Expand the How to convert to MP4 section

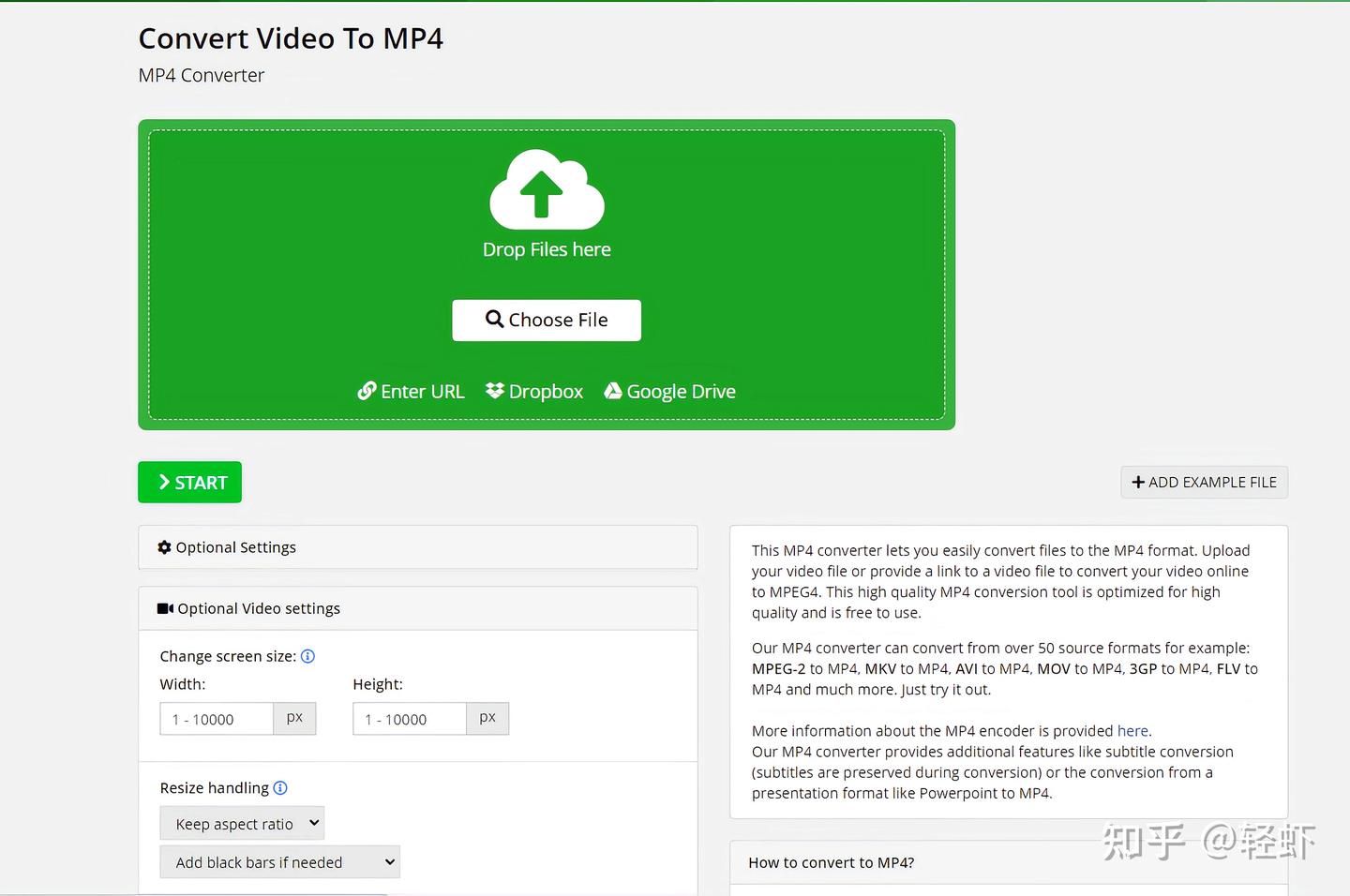pos(831,862)
